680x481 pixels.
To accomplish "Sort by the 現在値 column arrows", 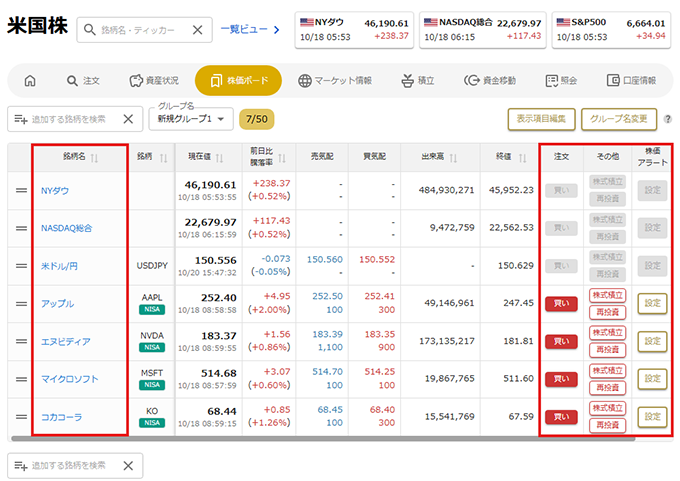I will tap(219, 158).
